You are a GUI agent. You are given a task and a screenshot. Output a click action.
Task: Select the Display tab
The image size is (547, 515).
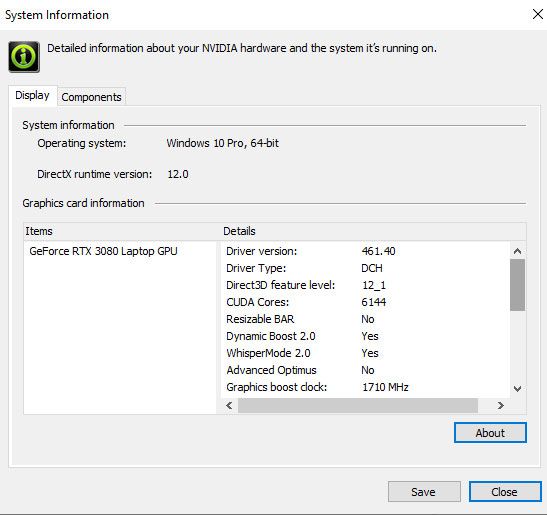click(32, 95)
